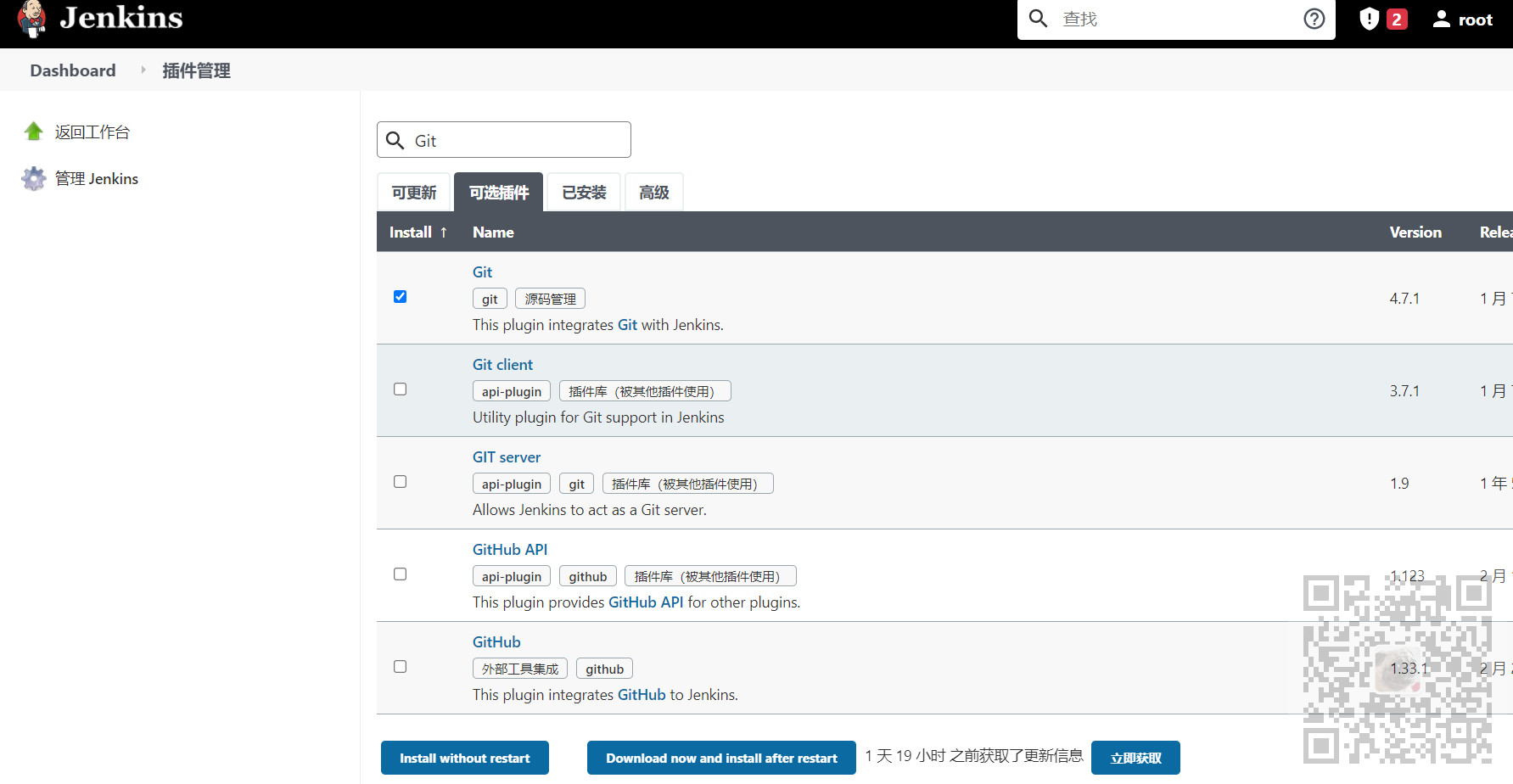Click api-plugin tag on GitHub API row
The width and height of the screenshot is (1513, 784).
[512, 576]
